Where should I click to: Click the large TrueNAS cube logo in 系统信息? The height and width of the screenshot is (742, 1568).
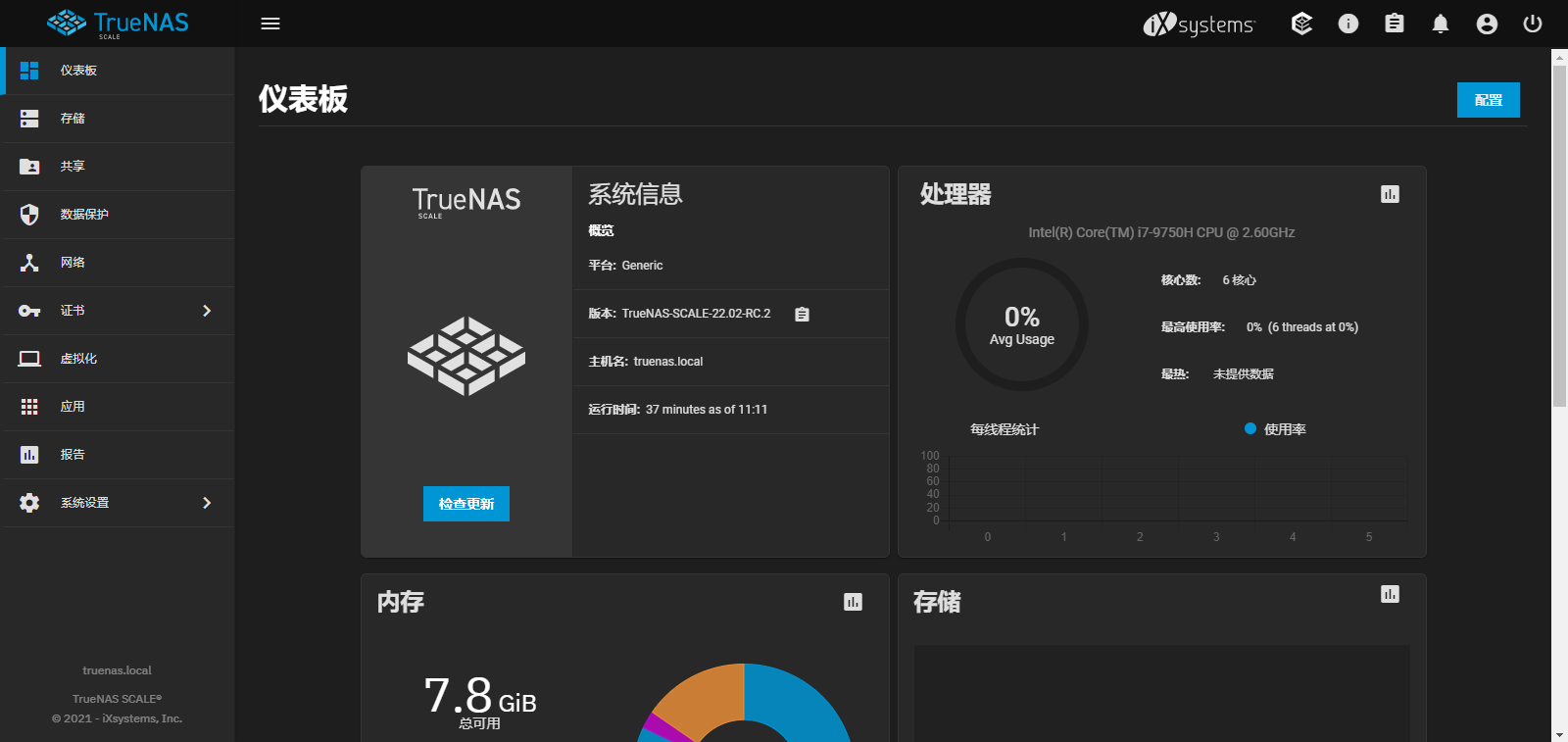click(x=466, y=356)
